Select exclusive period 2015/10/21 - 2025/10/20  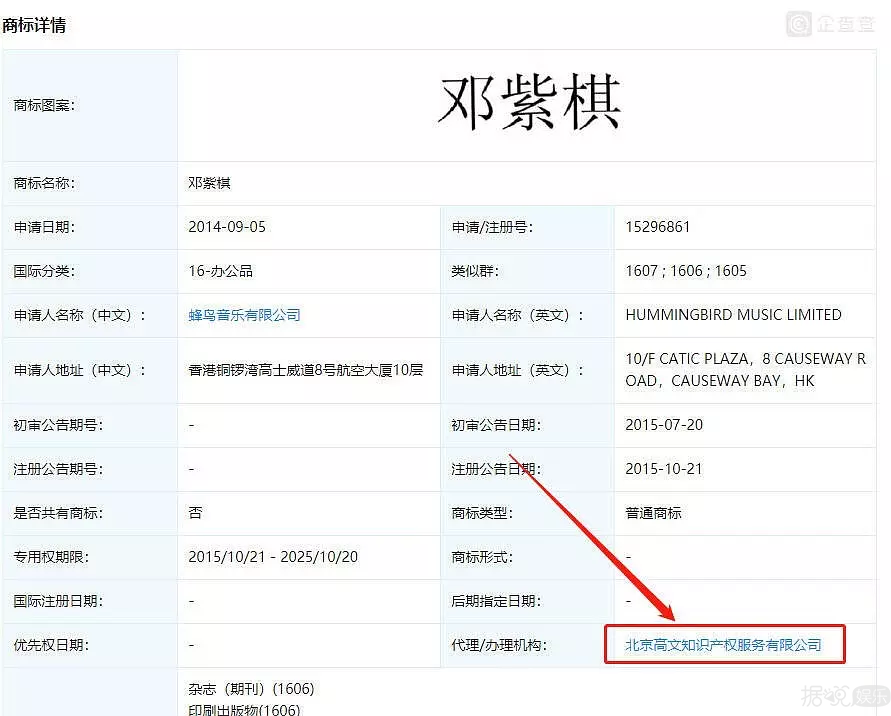273,557
